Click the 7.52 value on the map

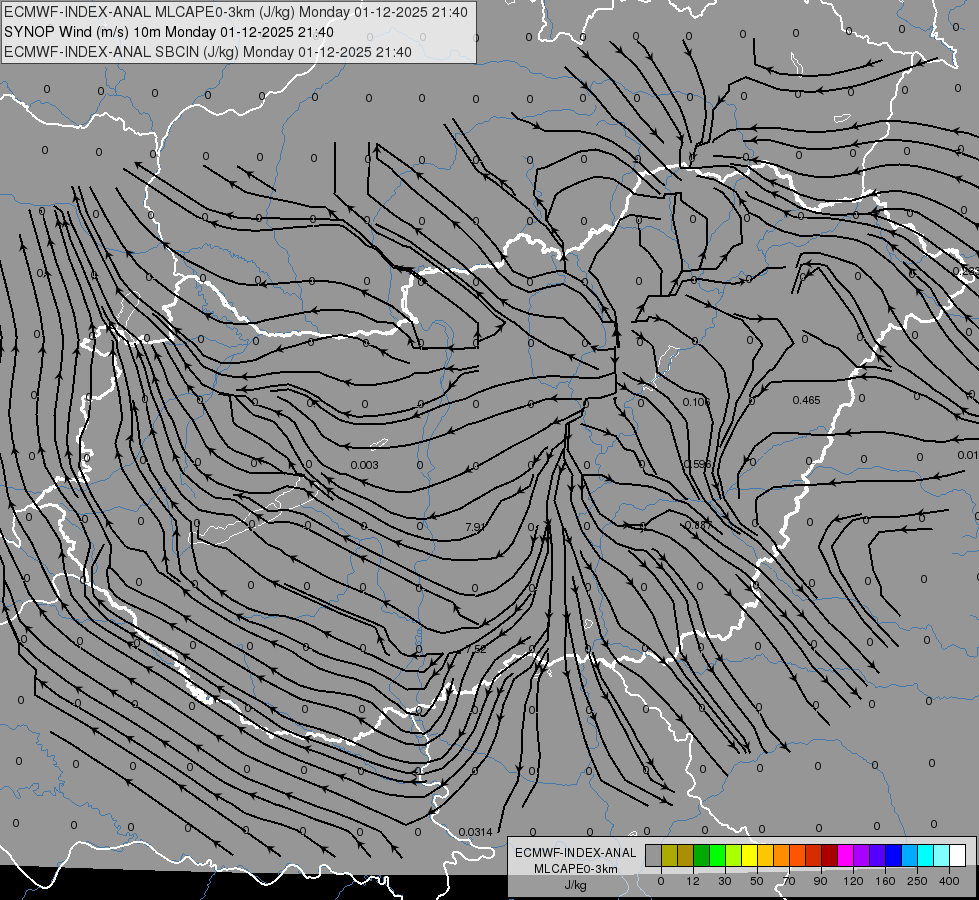(476, 649)
